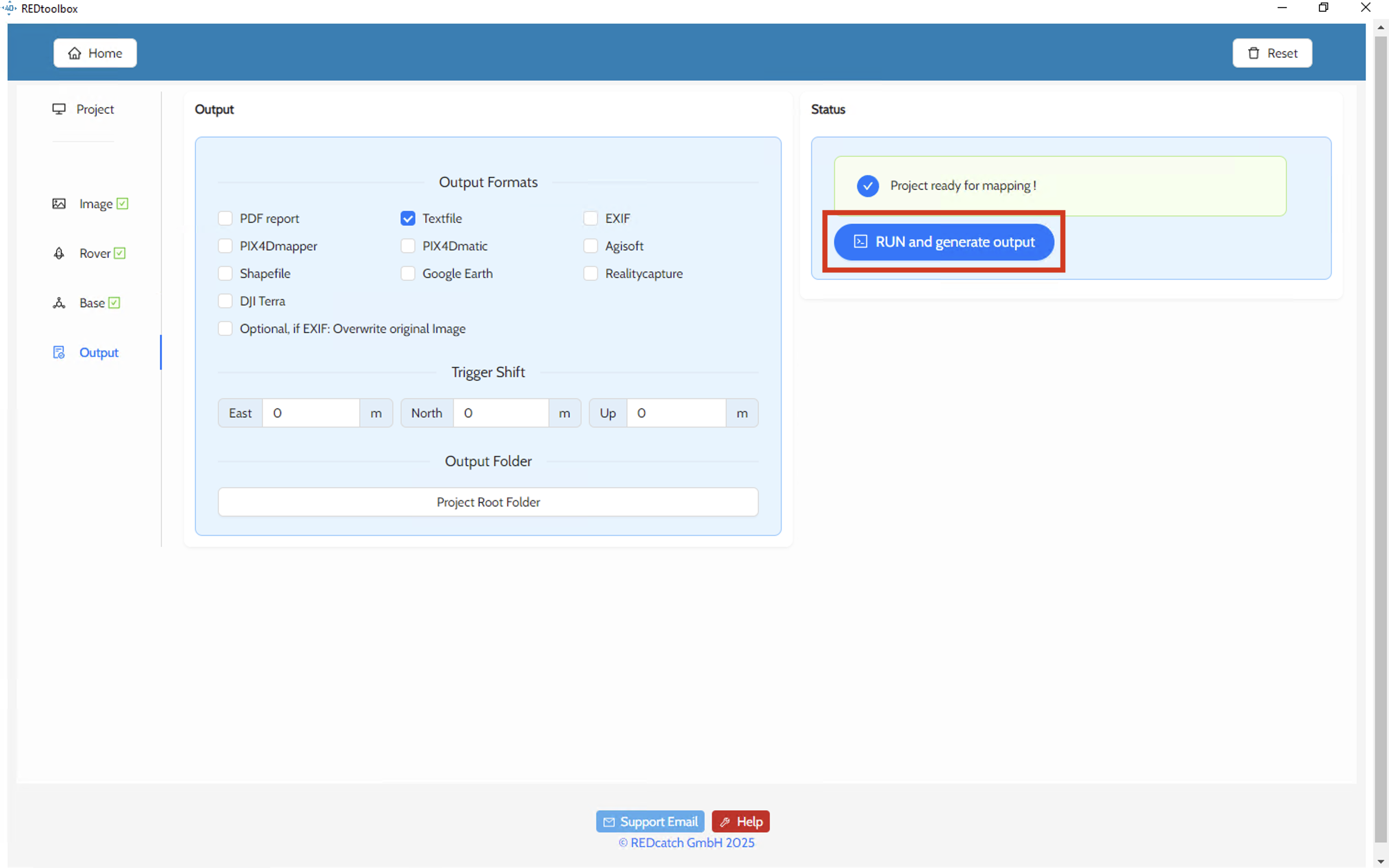Enable the Google Earth output checkbox
The height and width of the screenshot is (868, 1389).
(x=407, y=274)
